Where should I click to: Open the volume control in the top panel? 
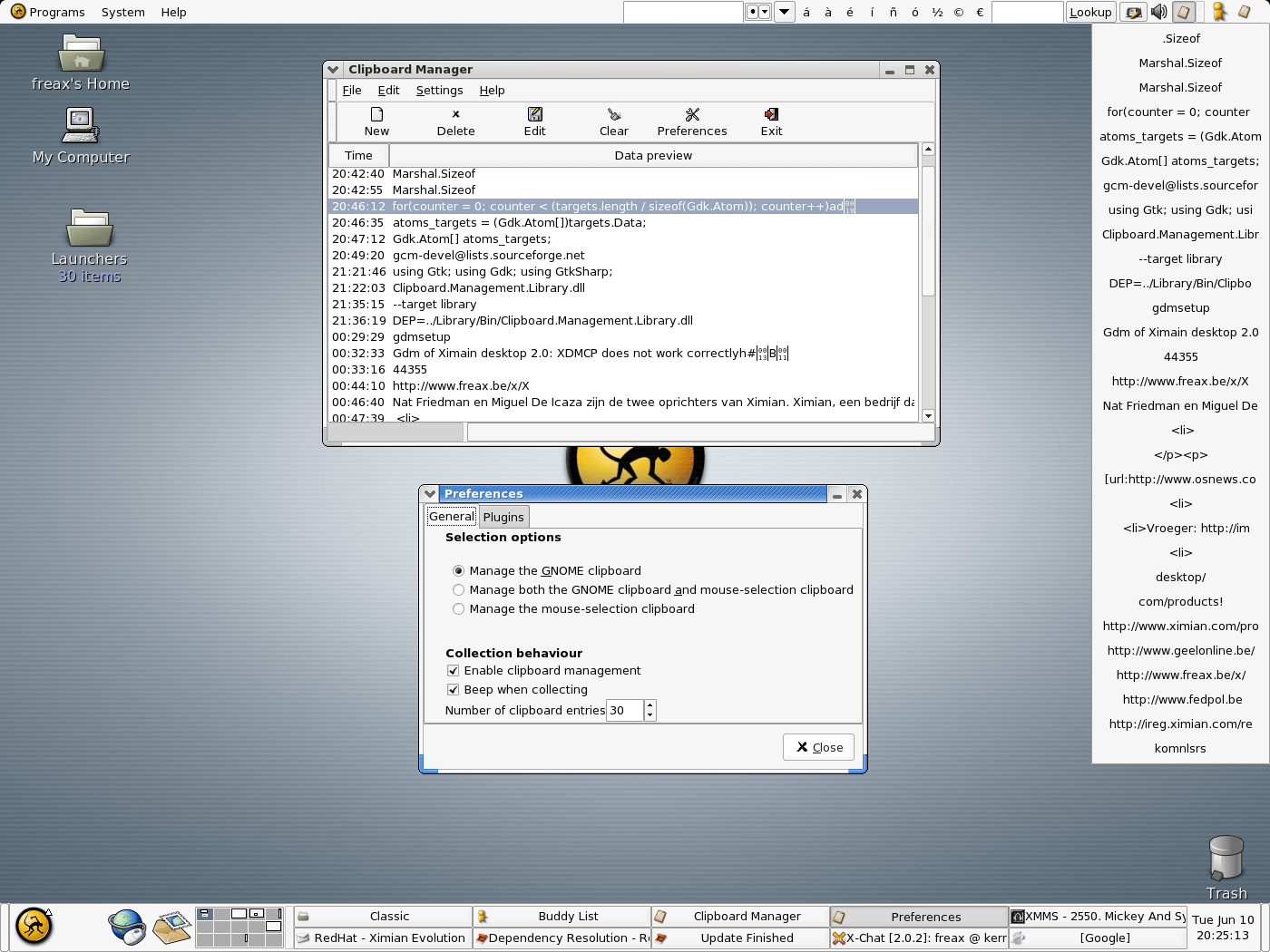[x=1159, y=12]
